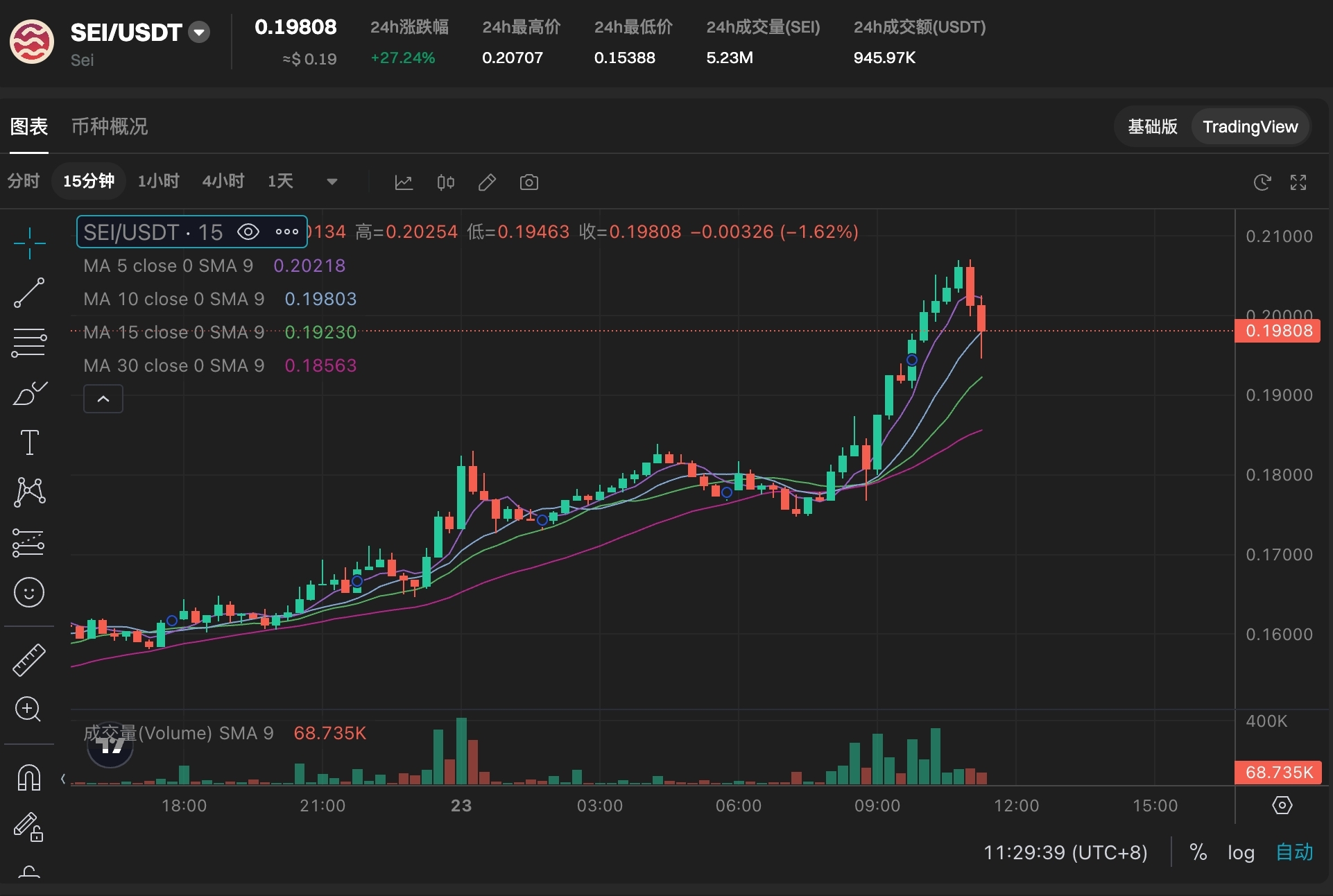The height and width of the screenshot is (896, 1333).
Task: Toggle percentage price scale
Action: pos(1198,852)
